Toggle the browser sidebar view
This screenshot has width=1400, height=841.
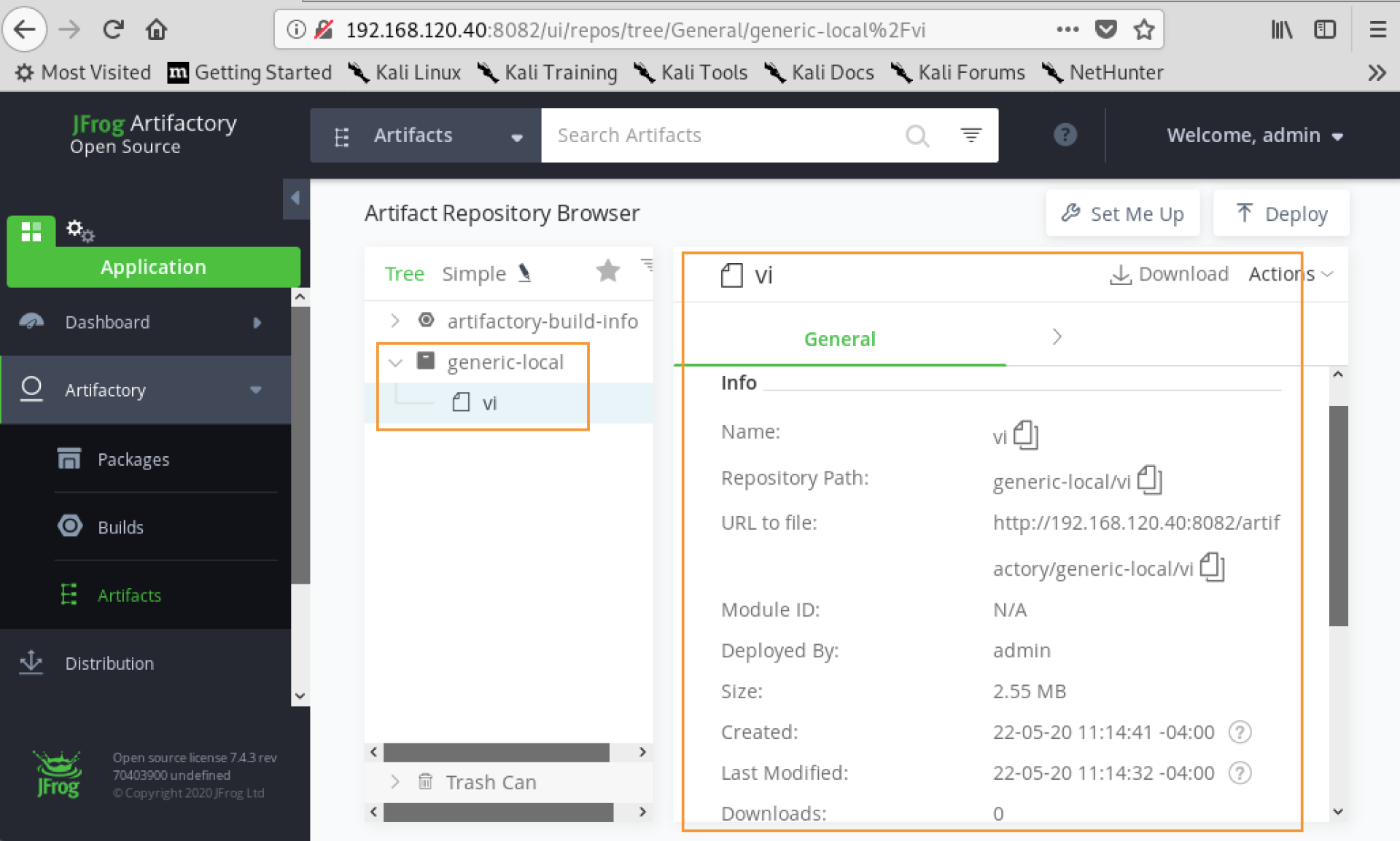coord(1324,30)
